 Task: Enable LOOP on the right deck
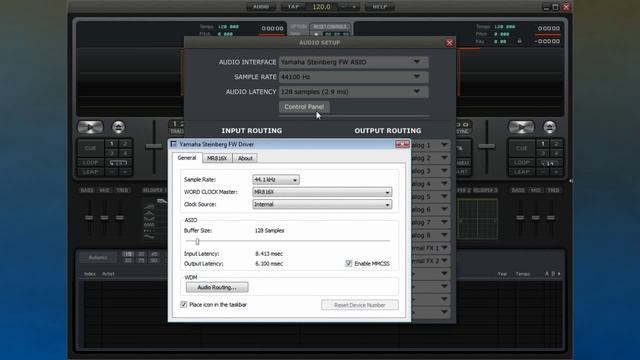[x=522, y=162]
